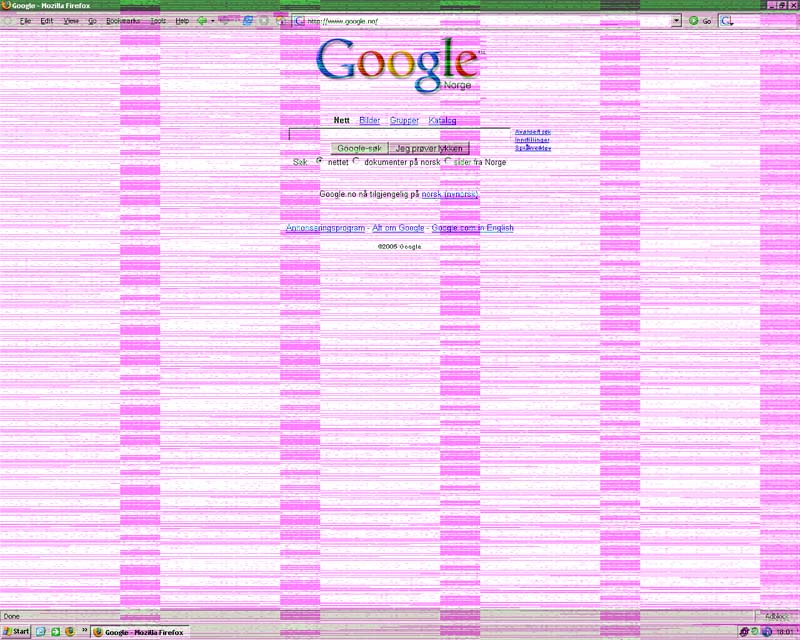Image resolution: width=800 pixels, height=640 pixels.
Task: Follow the norsk (nynorsk) link
Action: 450,194
